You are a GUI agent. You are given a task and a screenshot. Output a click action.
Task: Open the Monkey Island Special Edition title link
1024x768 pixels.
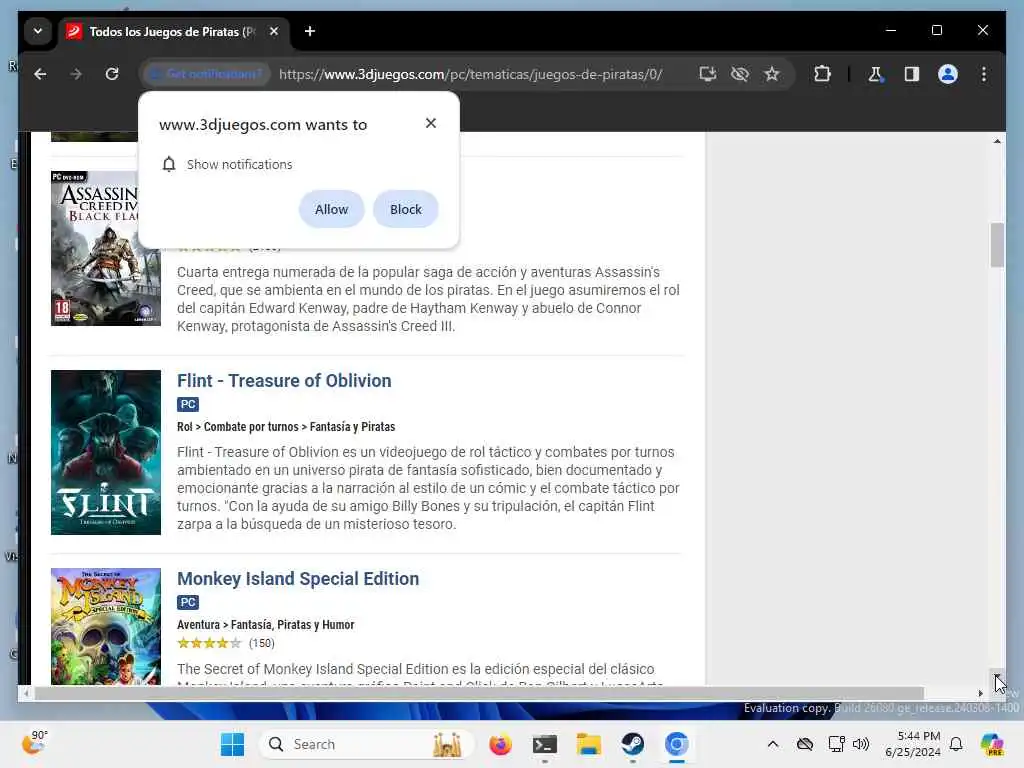tap(298, 579)
